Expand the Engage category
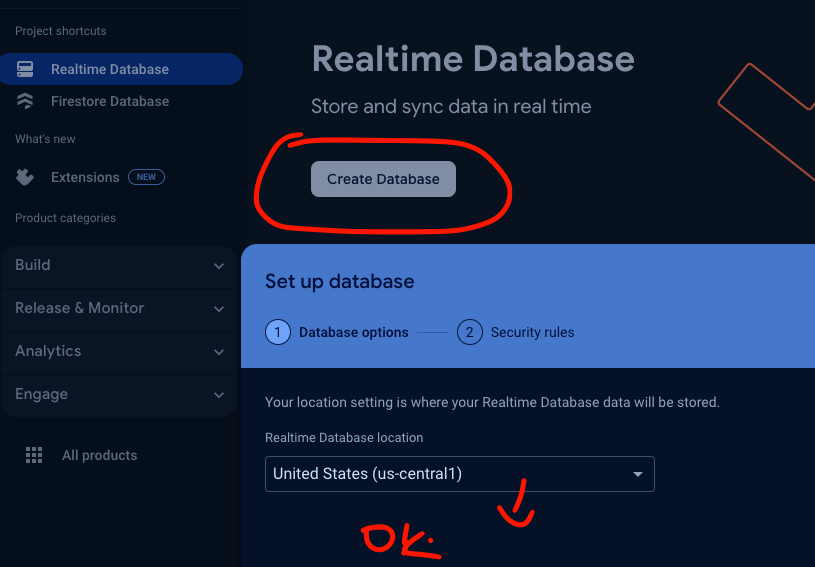 (119, 394)
